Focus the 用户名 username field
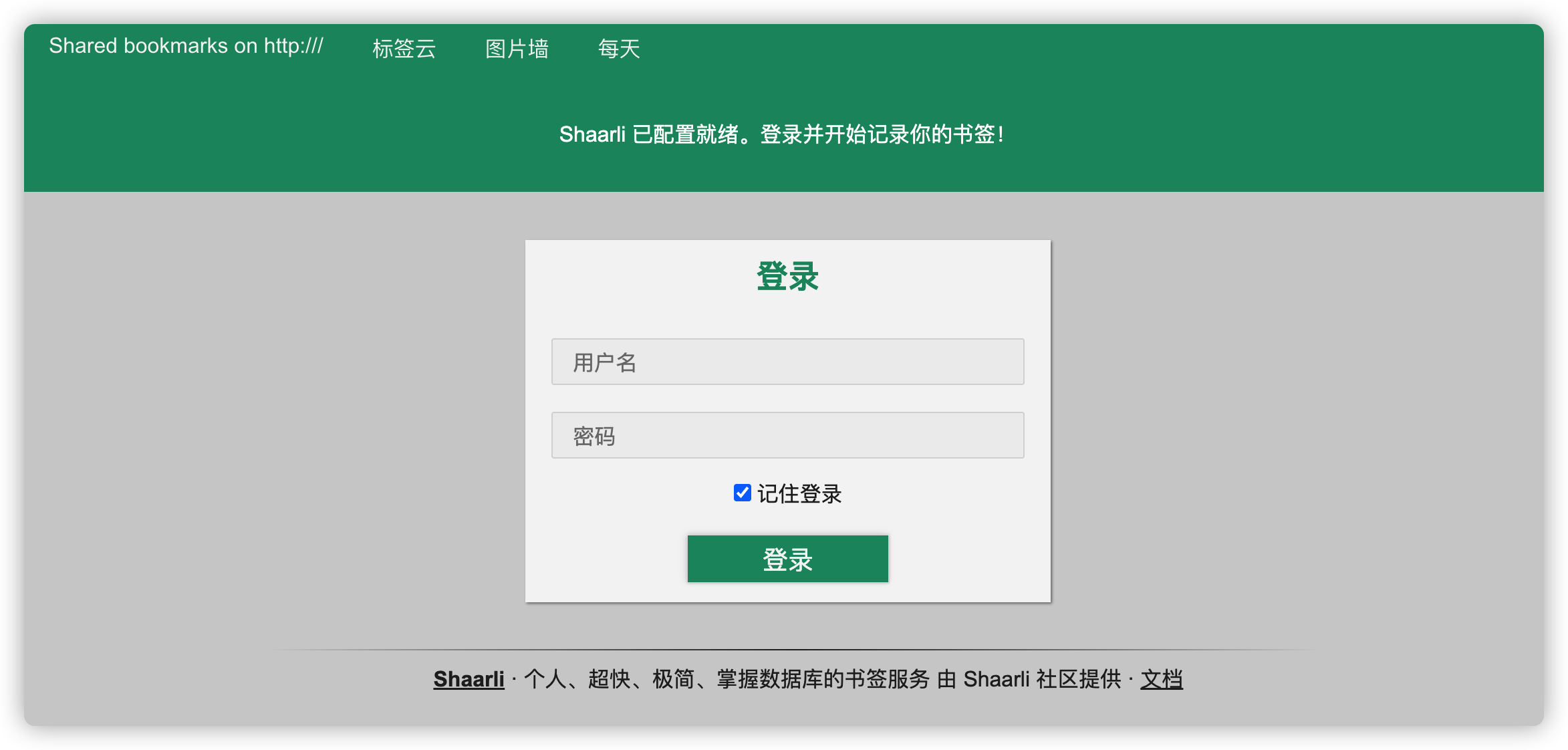This screenshot has height=750, width=1568. [787, 362]
